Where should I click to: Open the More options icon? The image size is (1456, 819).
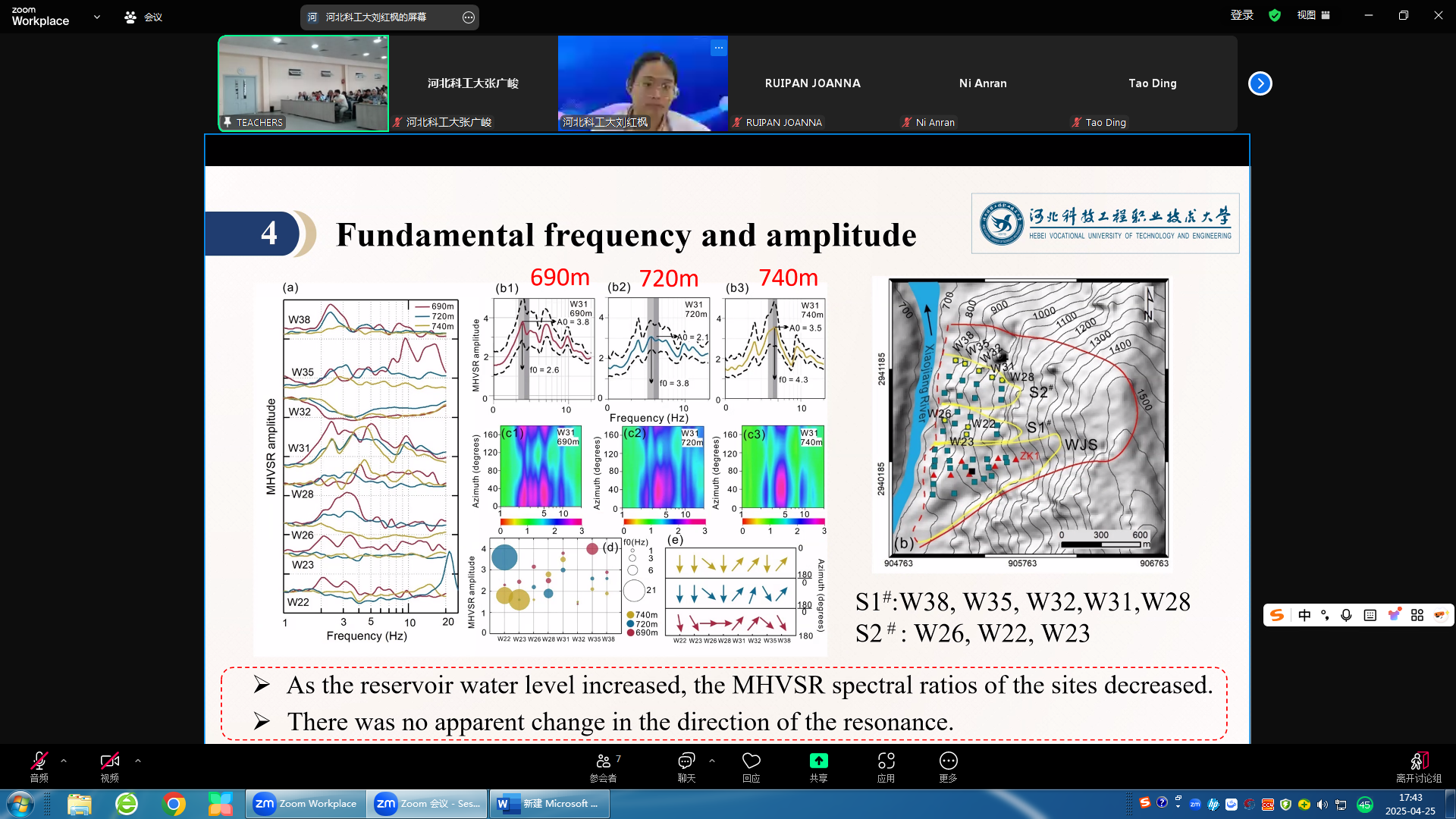point(948,761)
